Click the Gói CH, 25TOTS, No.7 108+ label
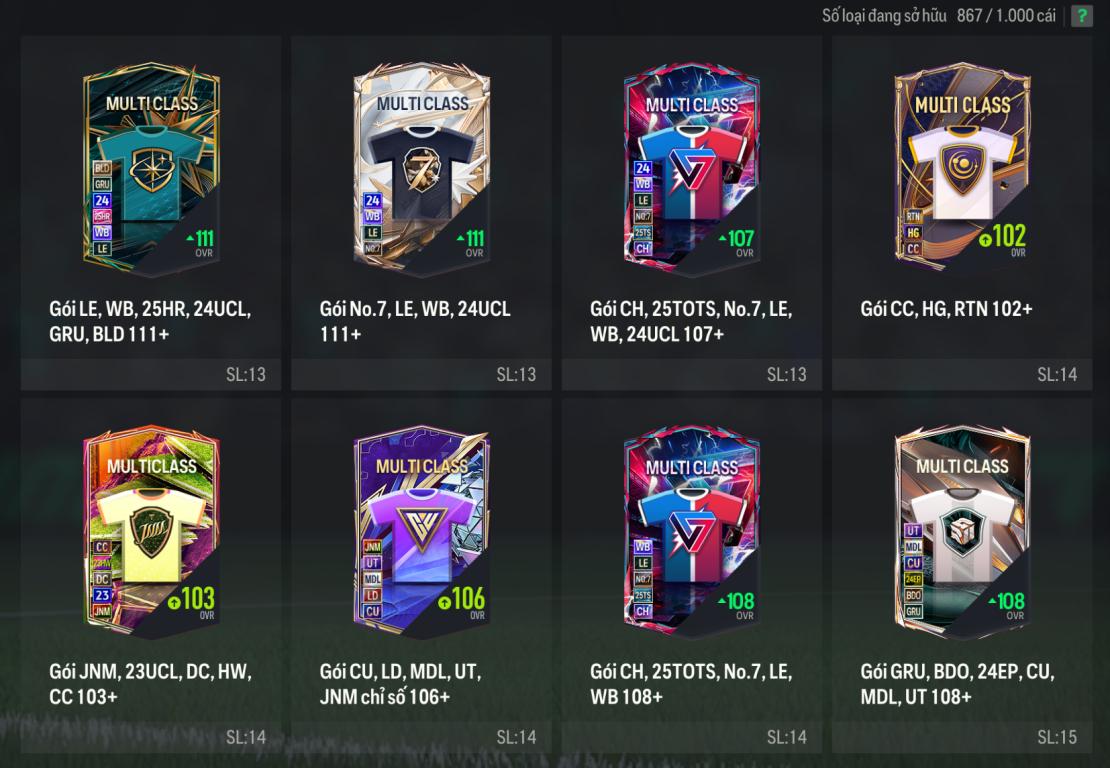 (x=691, y=684)
